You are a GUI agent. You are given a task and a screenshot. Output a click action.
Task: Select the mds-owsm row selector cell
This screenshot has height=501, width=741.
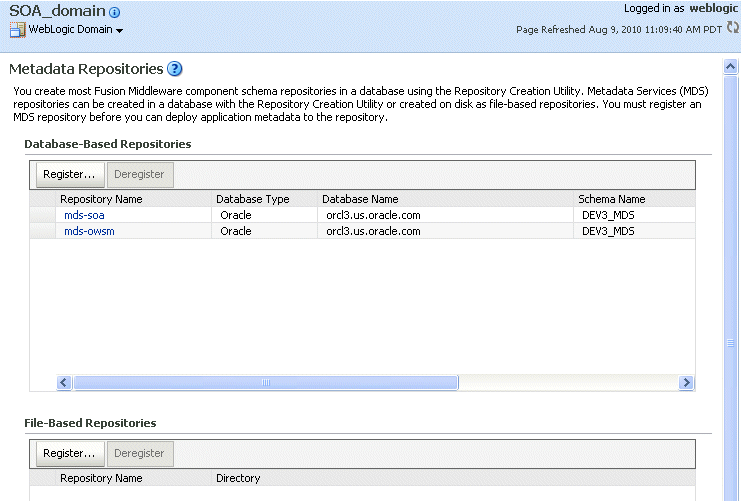coord(43,231)
